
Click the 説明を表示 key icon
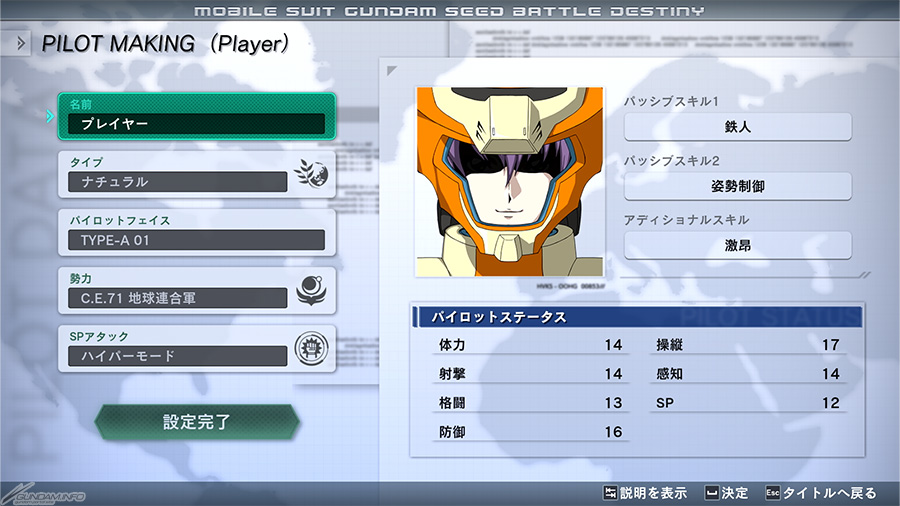pyautogui.click(x=610, y=493)
